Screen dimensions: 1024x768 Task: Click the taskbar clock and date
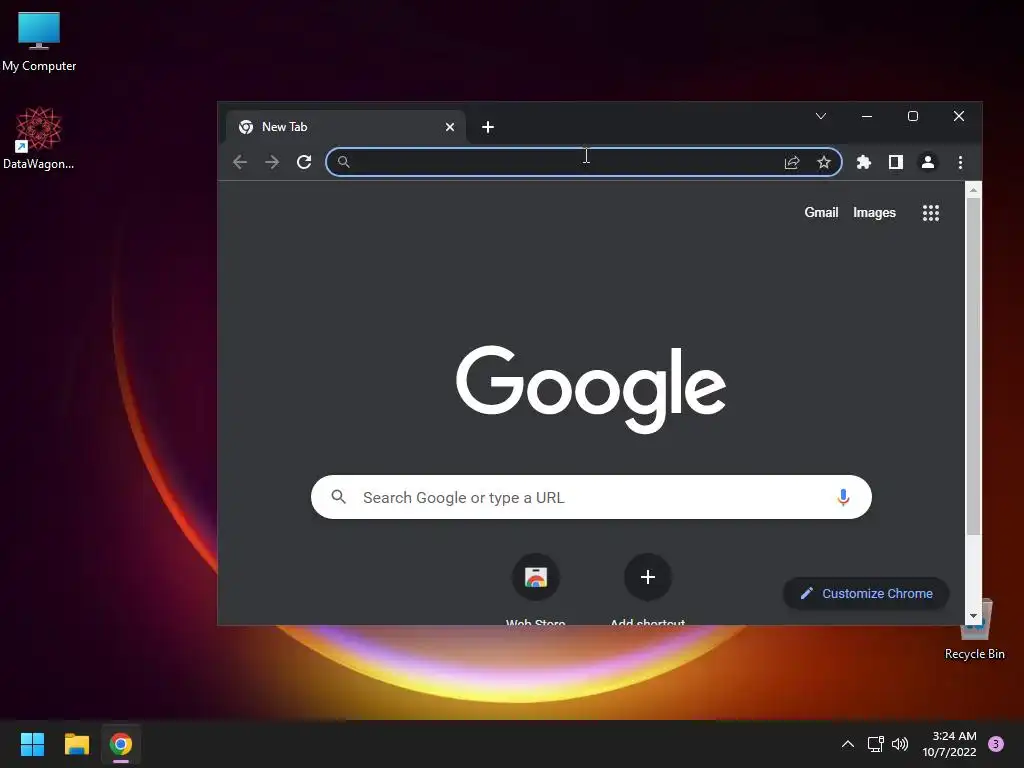pyautogui.click(x=949, y=744)
